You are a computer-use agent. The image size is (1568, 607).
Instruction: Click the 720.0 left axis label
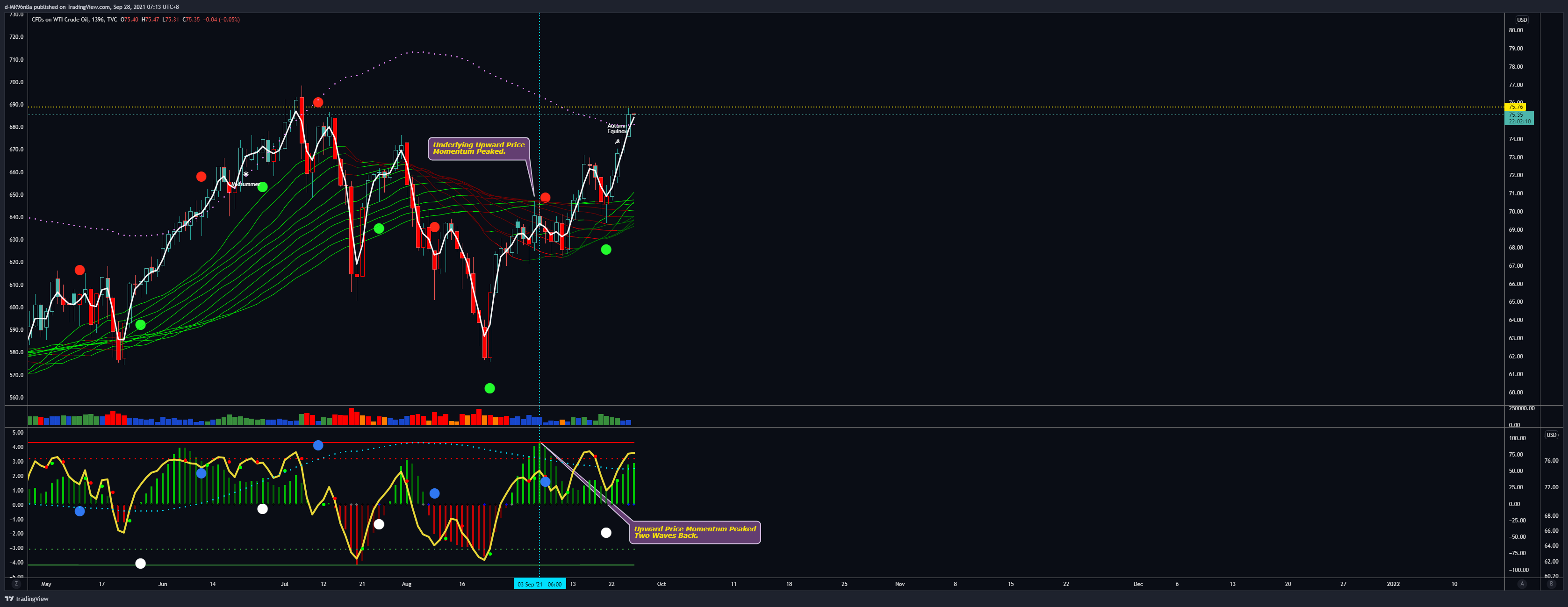tap(16, 37)
